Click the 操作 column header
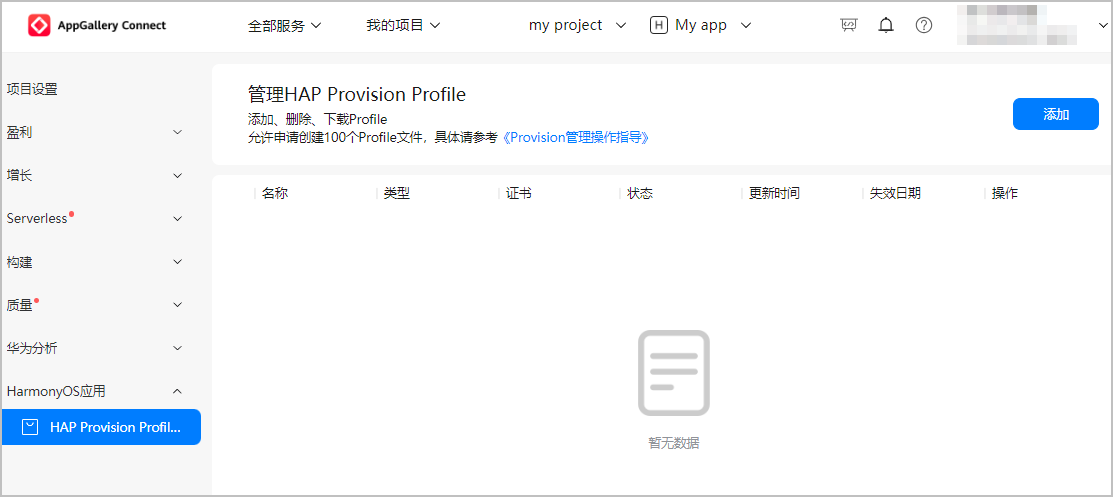 [x=1004, y=193]
